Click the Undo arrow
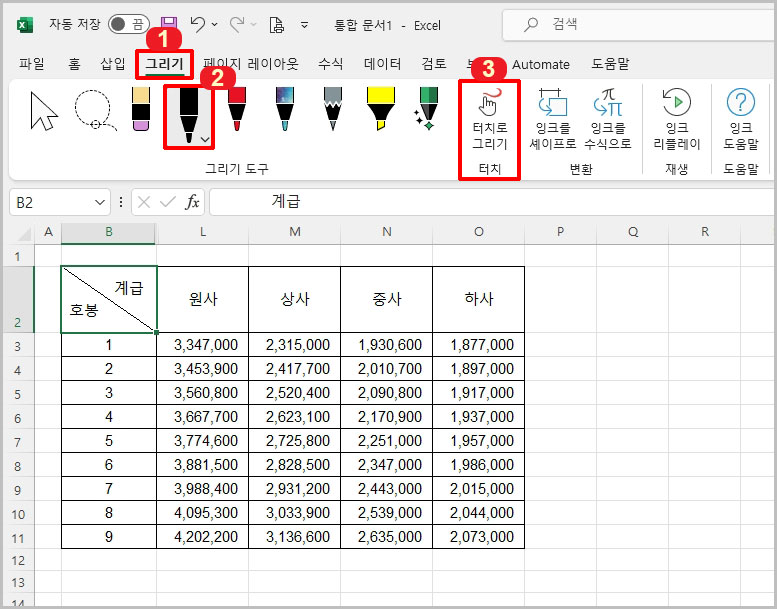 [x=197, y=25]
